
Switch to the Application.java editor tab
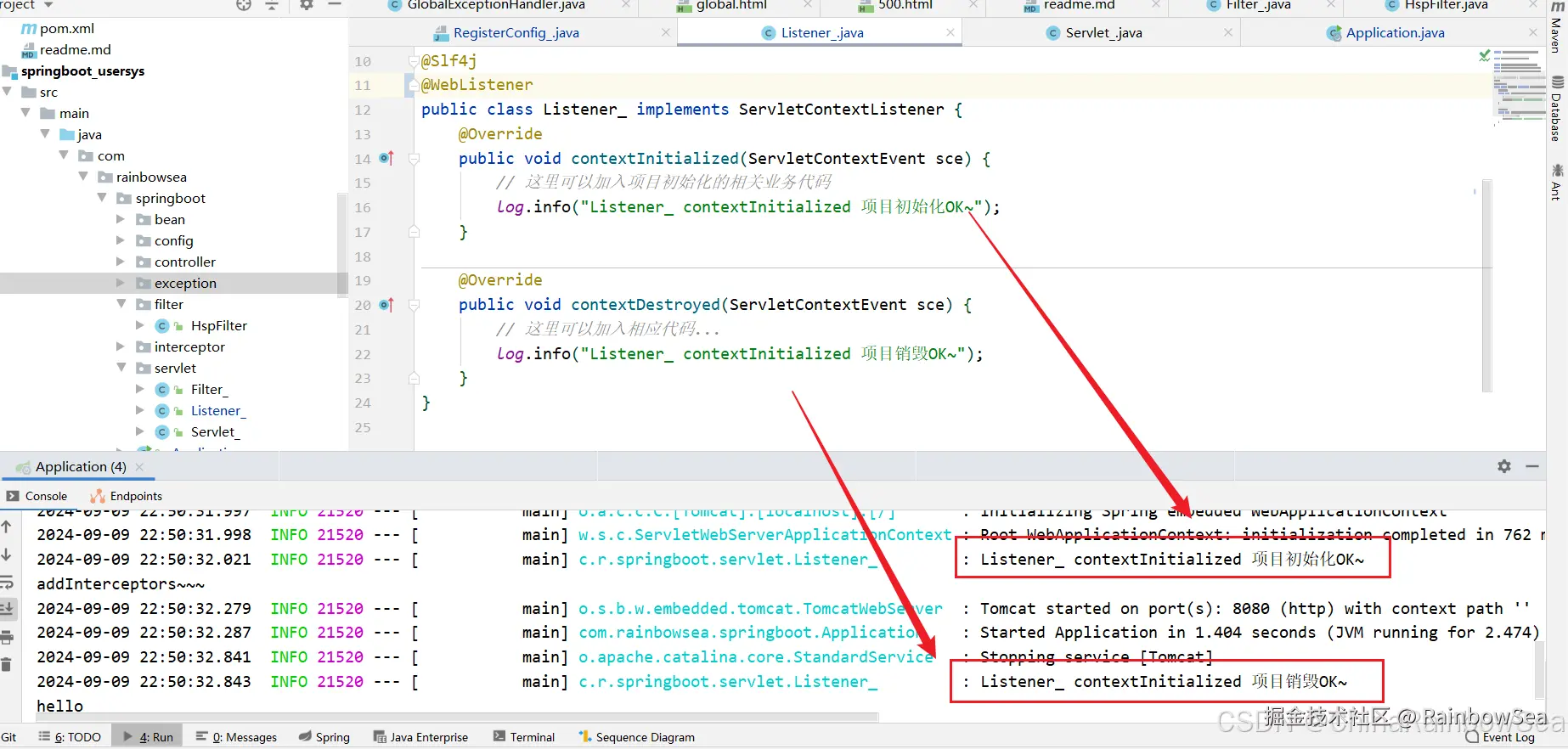[x=1395, y=33]
